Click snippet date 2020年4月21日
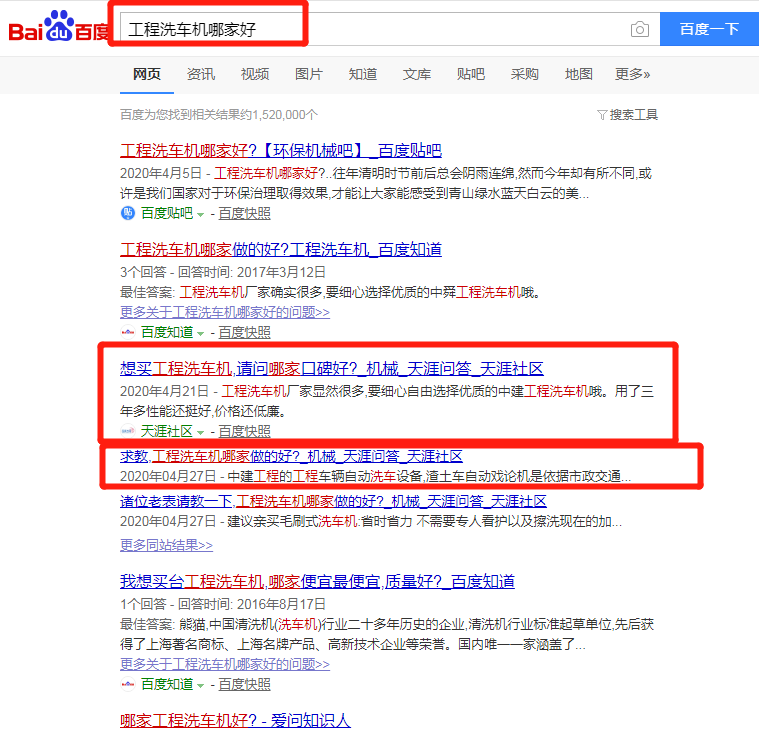 (164, 391)
